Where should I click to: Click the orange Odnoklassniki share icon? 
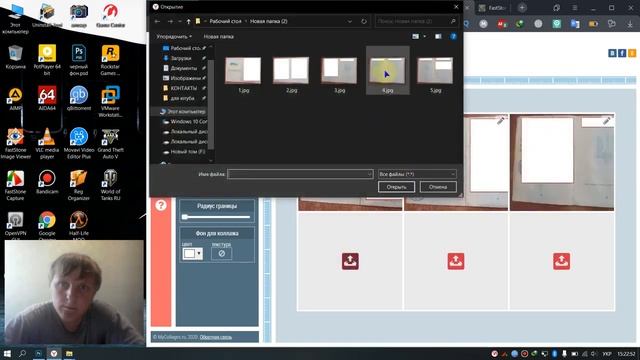(632, 53)
